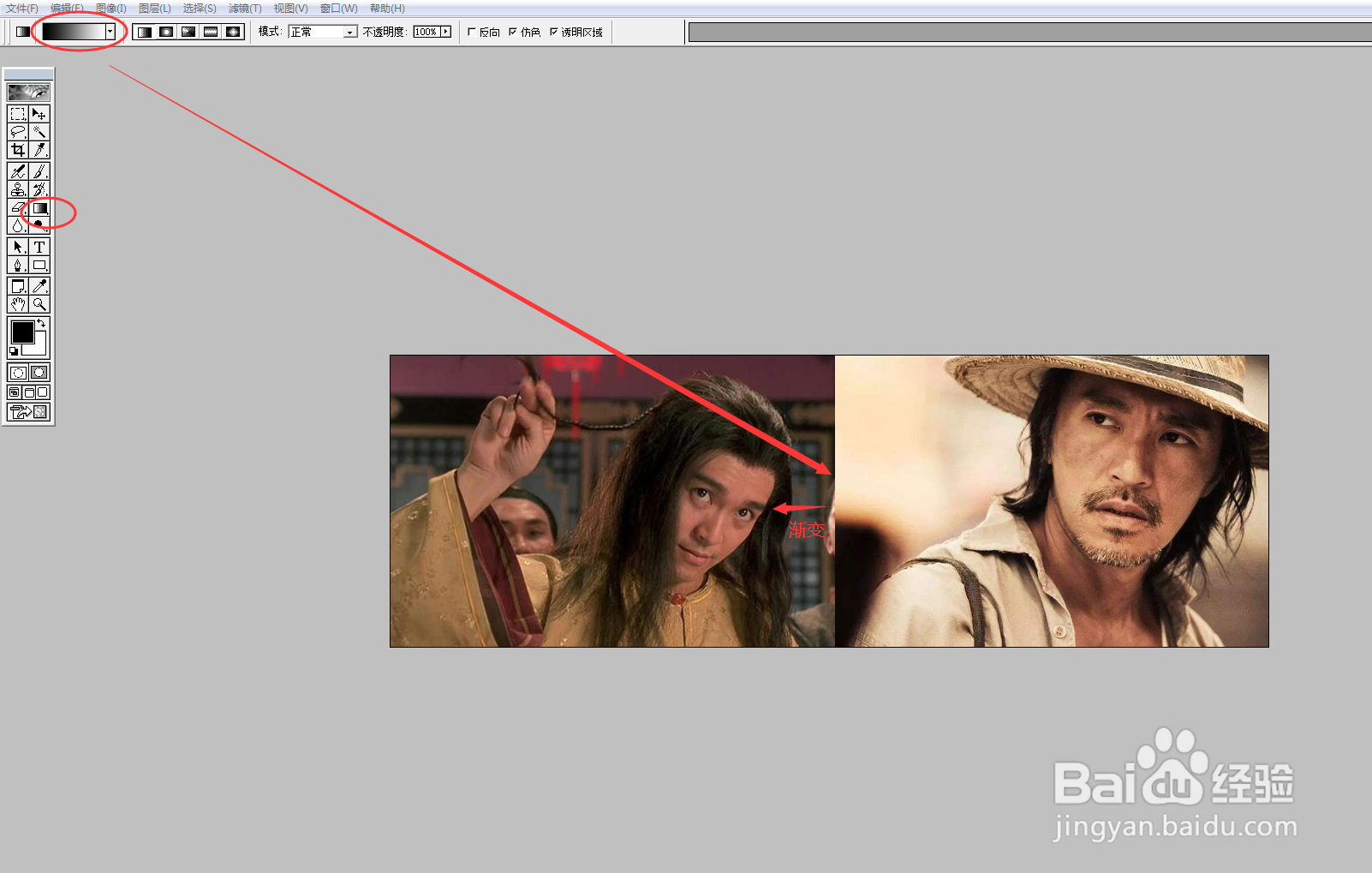Open the 视图(V) menu
This screenshot has height=873, width=1372.
(290, 9)
